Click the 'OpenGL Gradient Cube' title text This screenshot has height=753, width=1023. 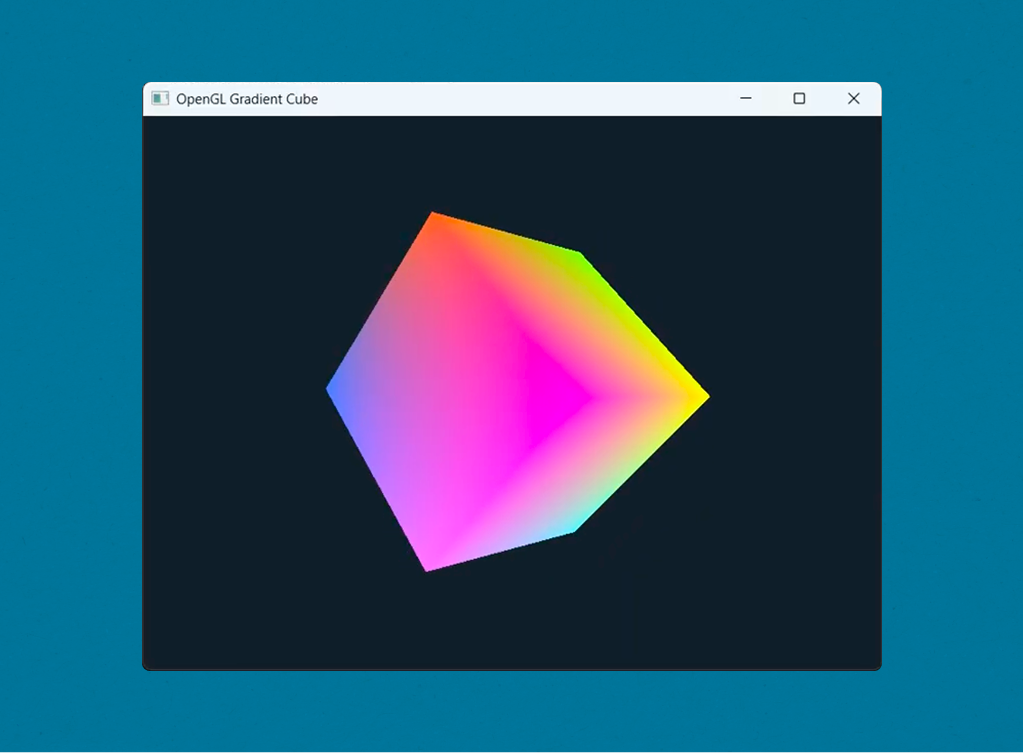(x=247, y=99)
